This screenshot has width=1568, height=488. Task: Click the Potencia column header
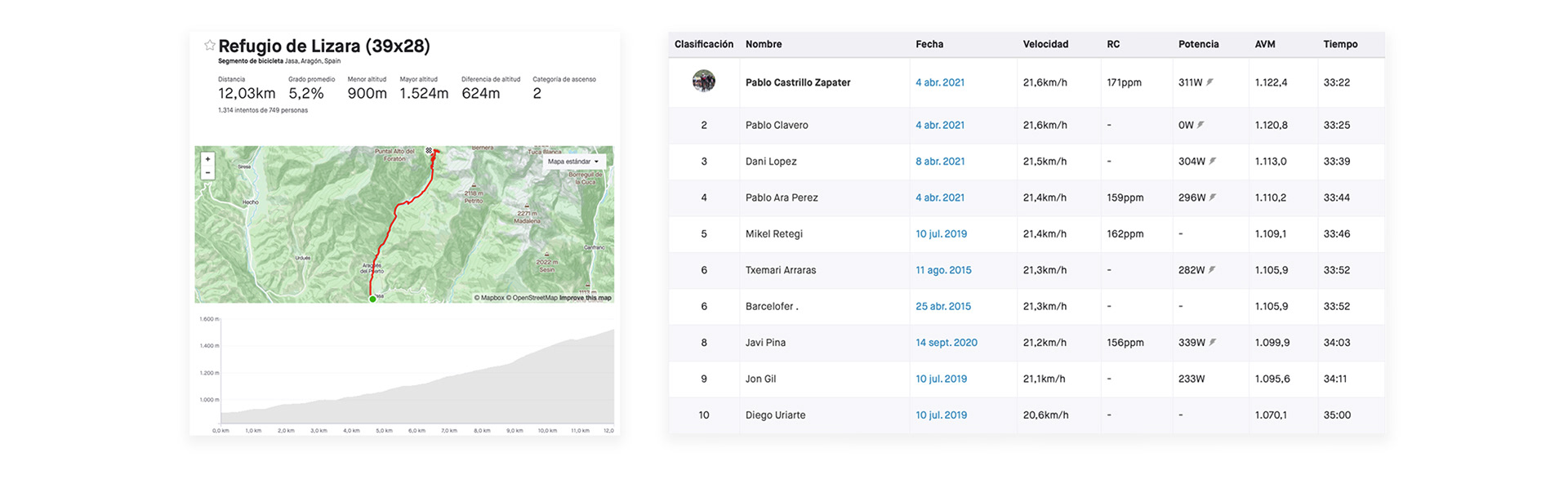tap(1198, 44)
